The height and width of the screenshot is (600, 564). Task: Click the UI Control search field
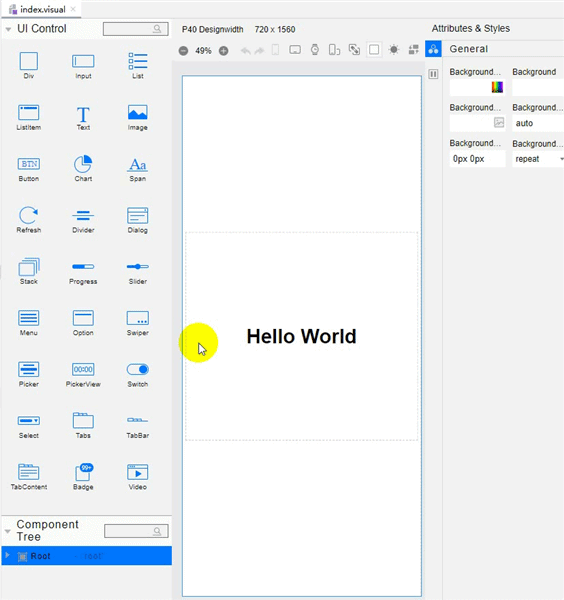135,29
